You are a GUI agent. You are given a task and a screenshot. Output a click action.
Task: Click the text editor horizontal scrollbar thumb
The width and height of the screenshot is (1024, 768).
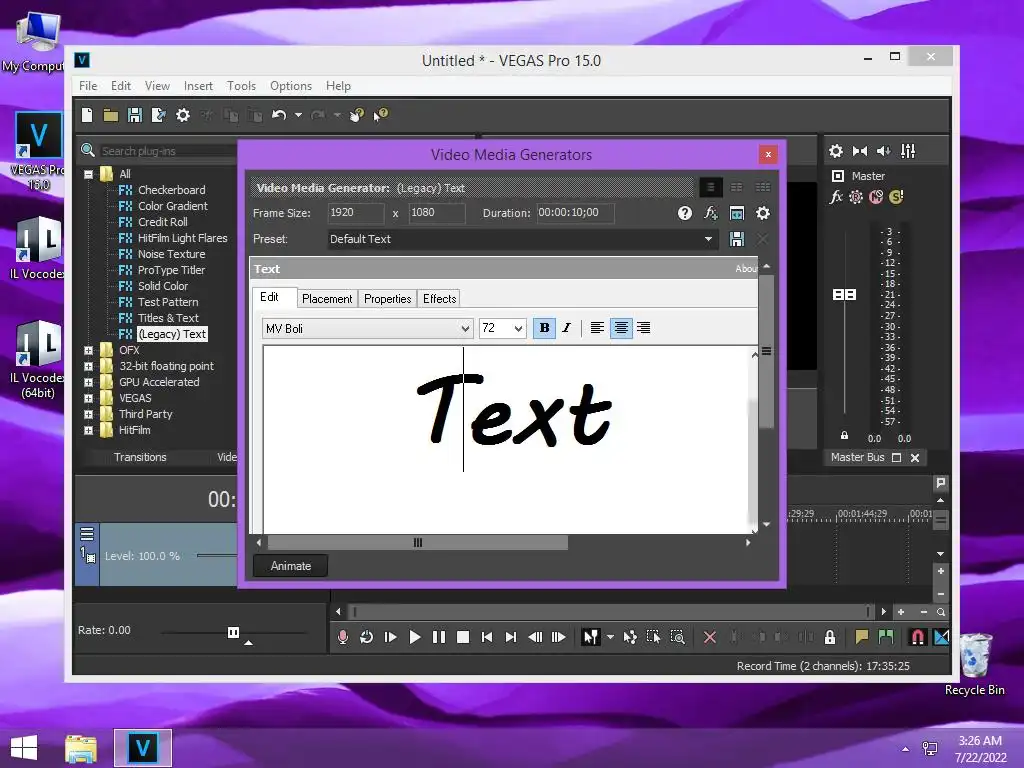coord(418,543)
